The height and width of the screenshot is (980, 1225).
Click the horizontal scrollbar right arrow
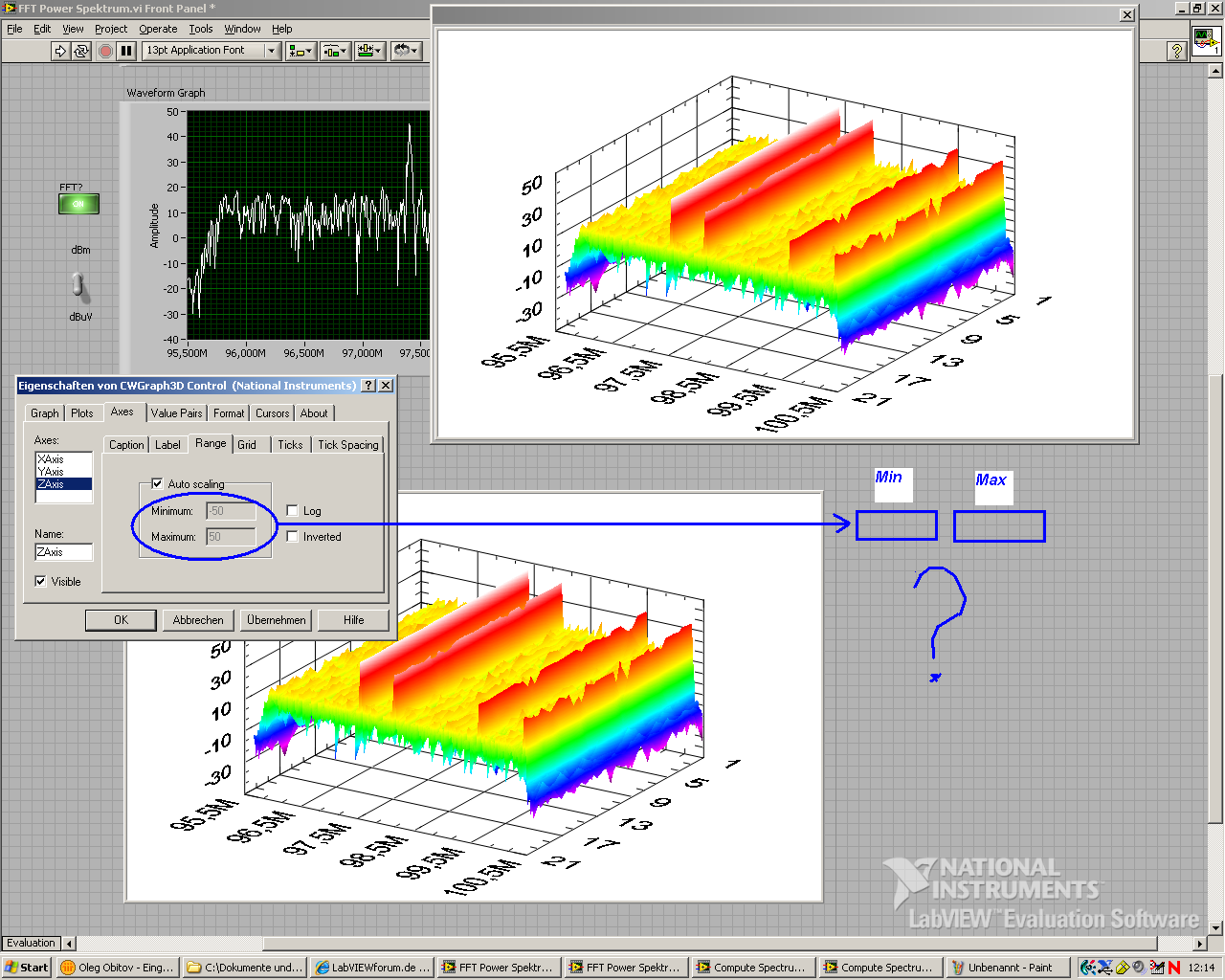tap(1200, 944)
